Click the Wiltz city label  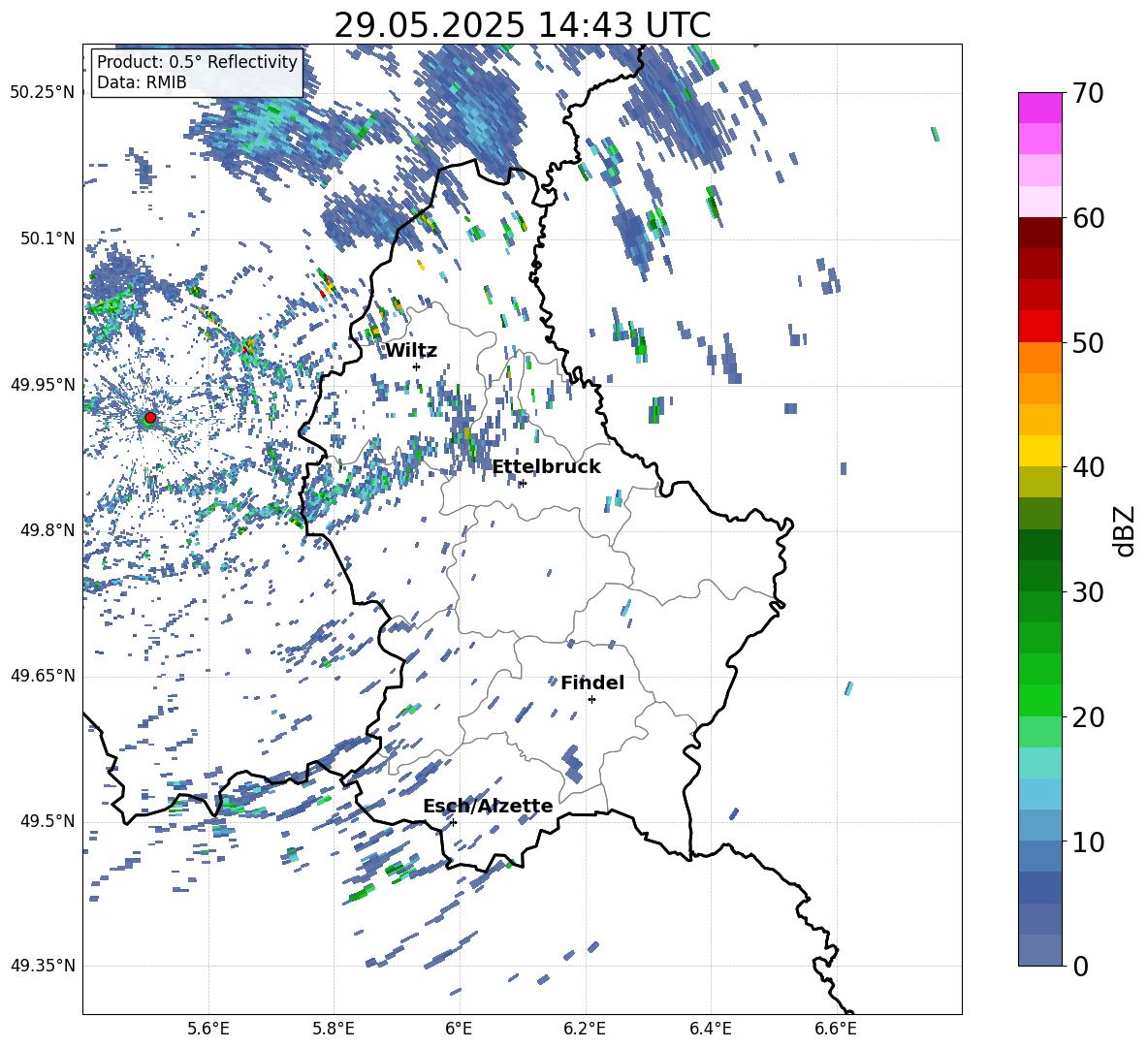[411, 351]
